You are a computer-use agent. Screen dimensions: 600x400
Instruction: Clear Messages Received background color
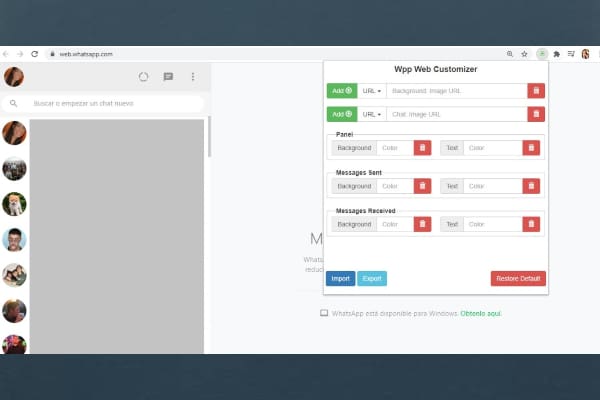pos(422,224)
